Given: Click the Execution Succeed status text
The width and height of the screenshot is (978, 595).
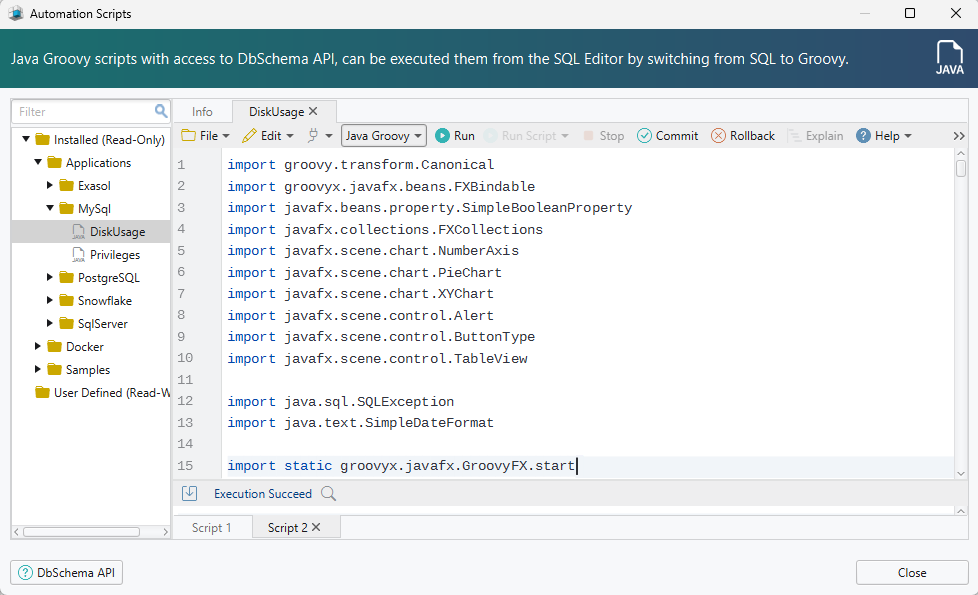Looking at the screenshot, I should coord(263,493).
